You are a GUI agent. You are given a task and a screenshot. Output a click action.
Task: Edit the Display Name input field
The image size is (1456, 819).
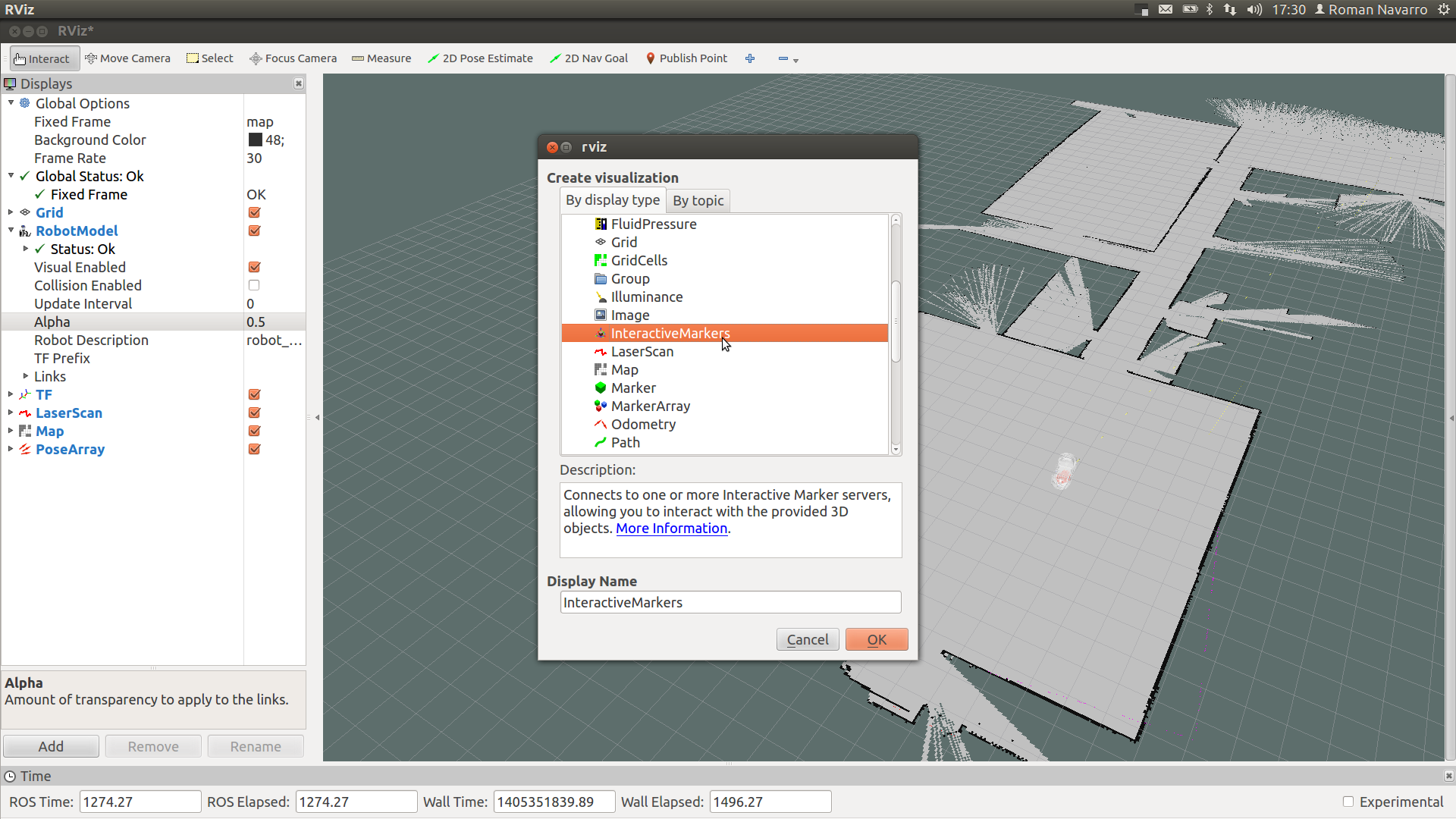729,602
